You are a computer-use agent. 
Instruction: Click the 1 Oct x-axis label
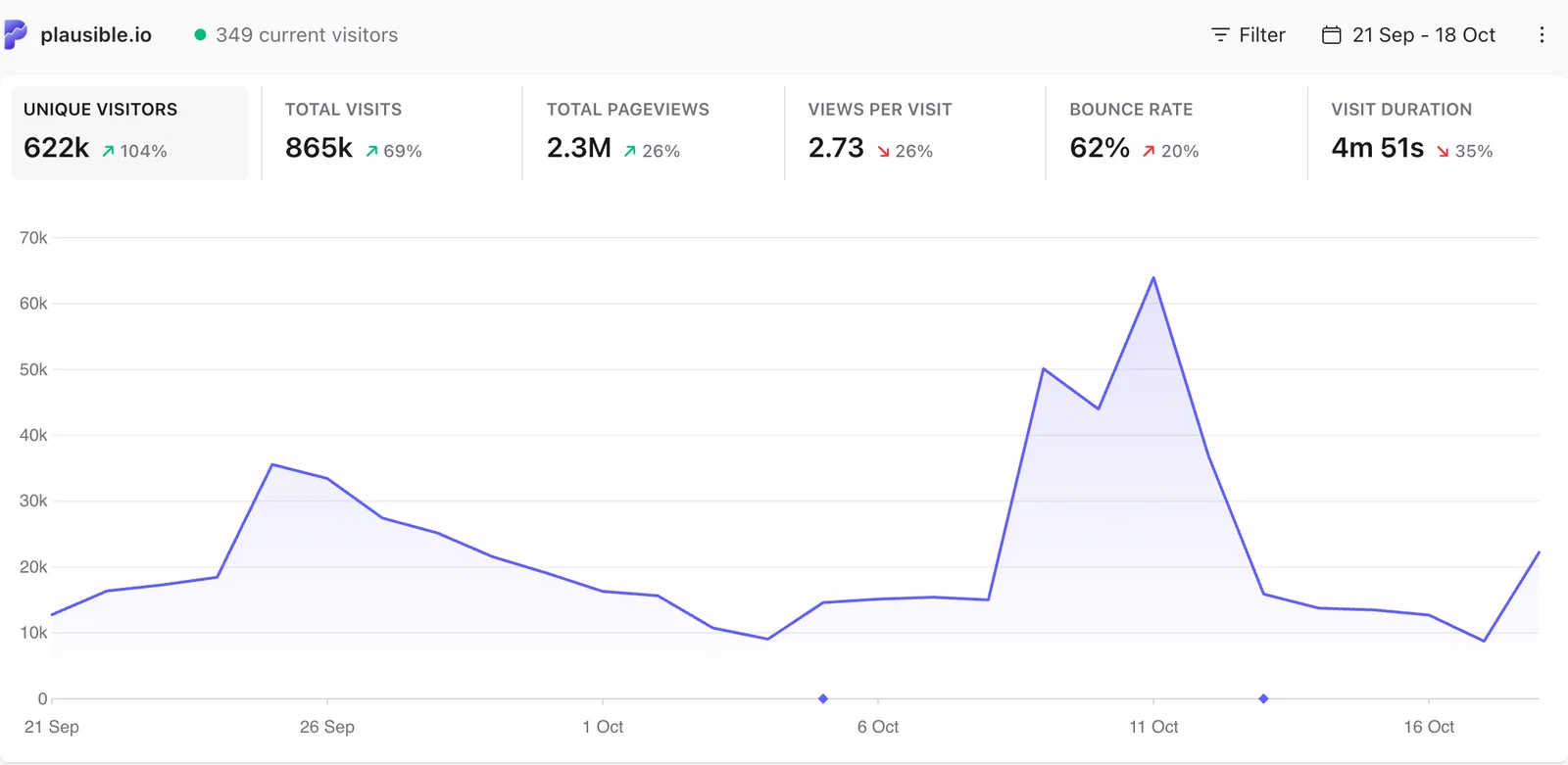(x=603, y=727)
